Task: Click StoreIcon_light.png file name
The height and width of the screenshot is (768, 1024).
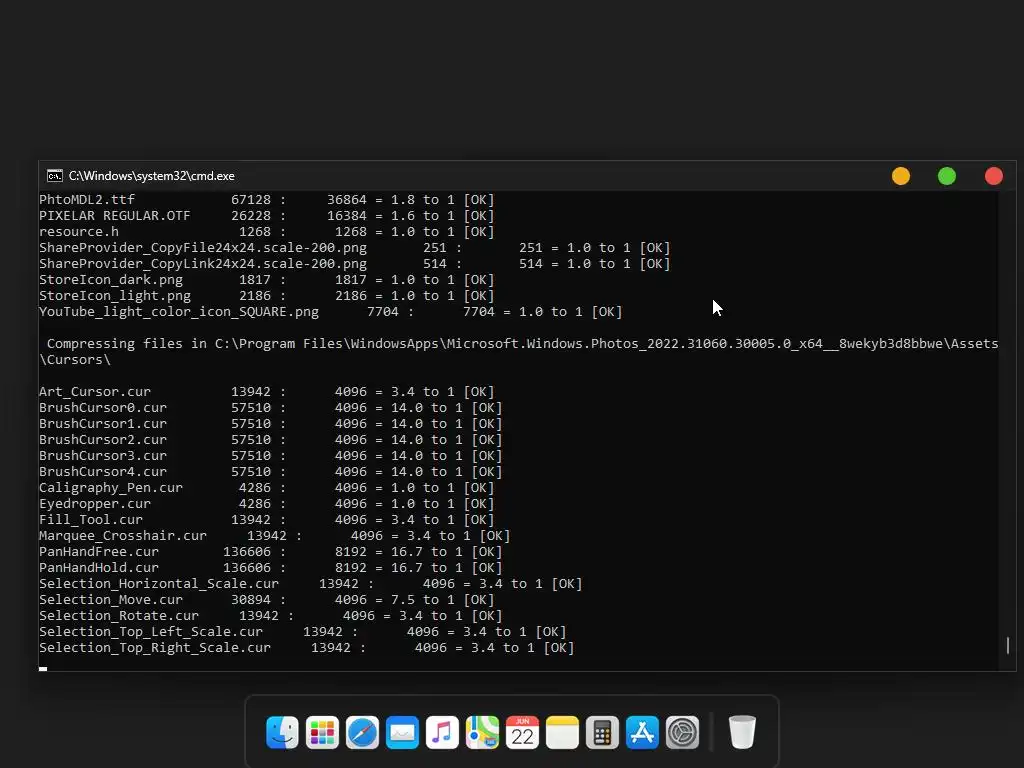Action: (115, 296)
